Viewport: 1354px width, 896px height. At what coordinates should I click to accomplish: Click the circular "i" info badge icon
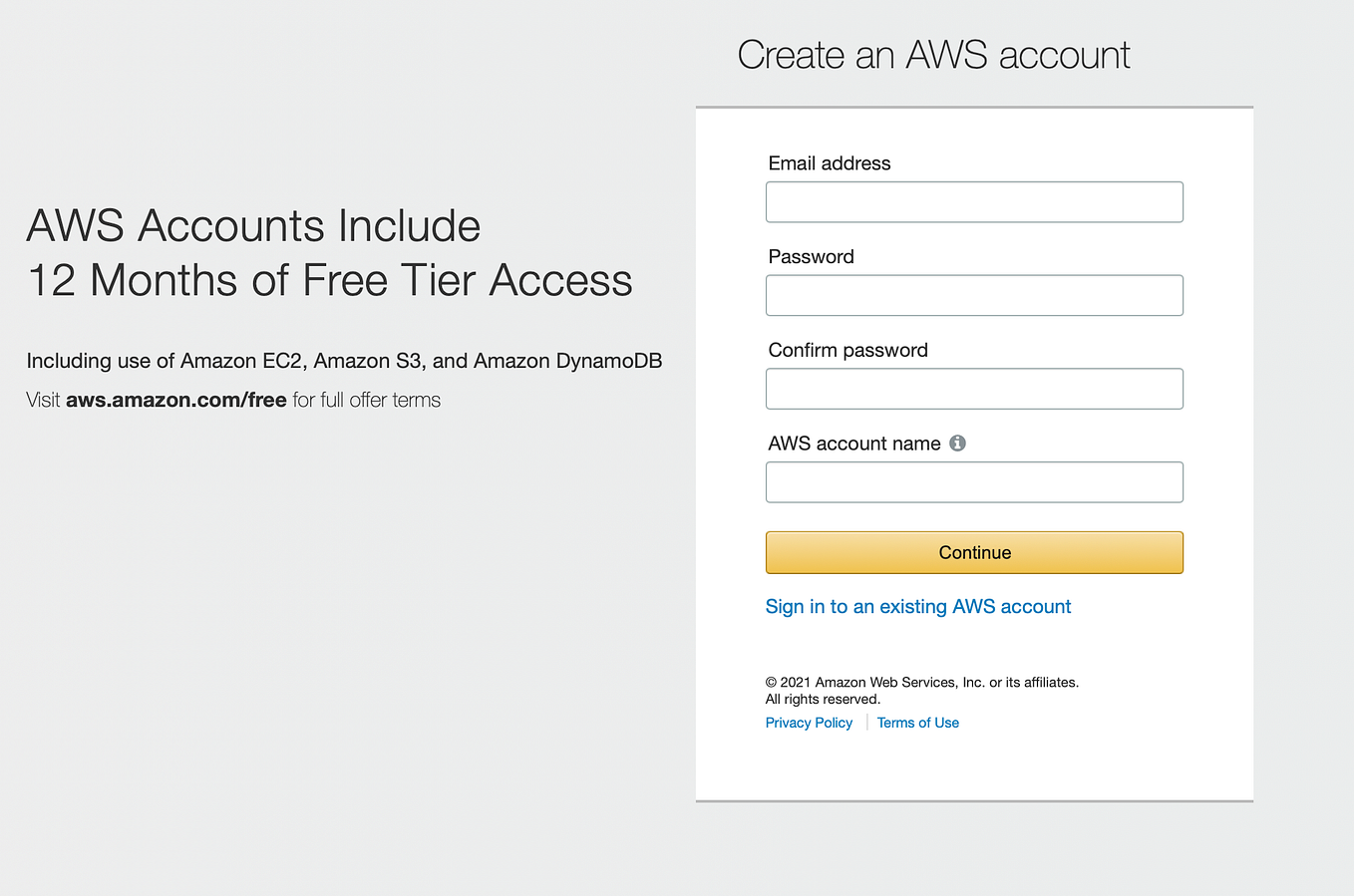coord(957,443)
